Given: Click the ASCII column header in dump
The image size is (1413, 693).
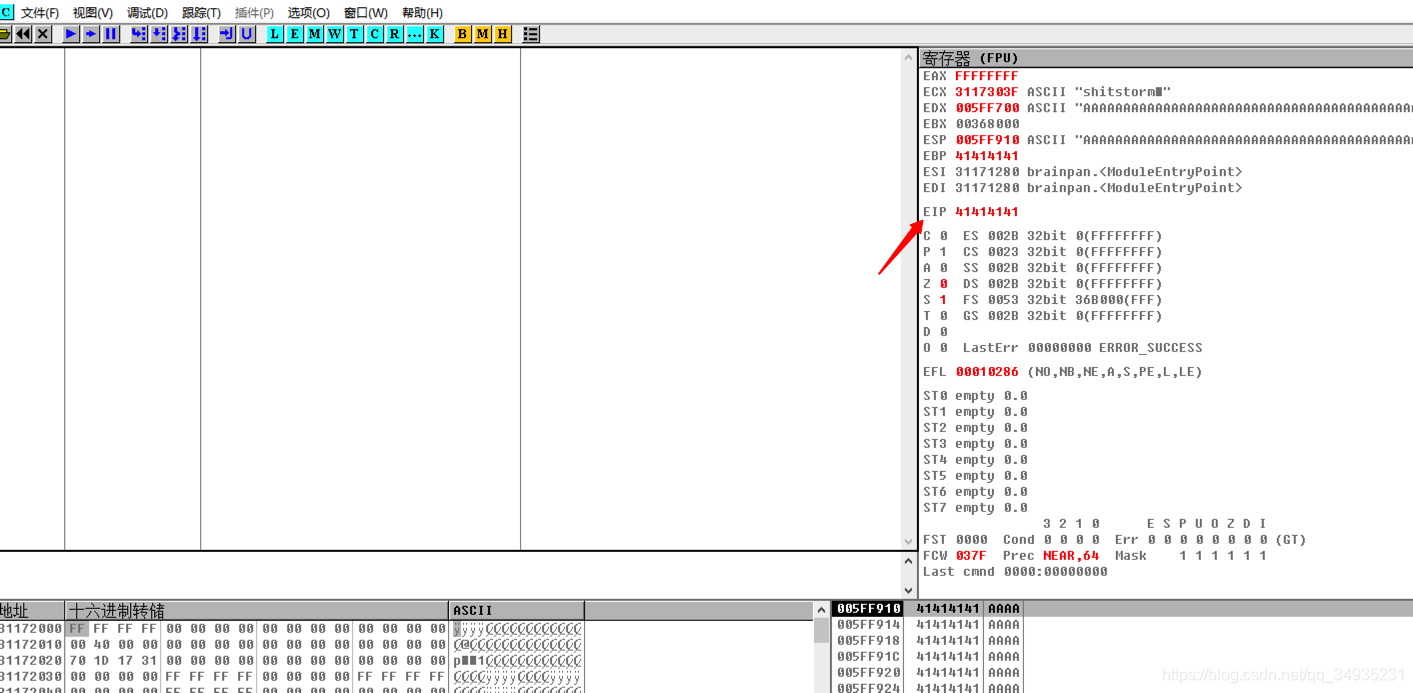Looking at the screenshot, I should pyautogui.click(x=516, y=610).
